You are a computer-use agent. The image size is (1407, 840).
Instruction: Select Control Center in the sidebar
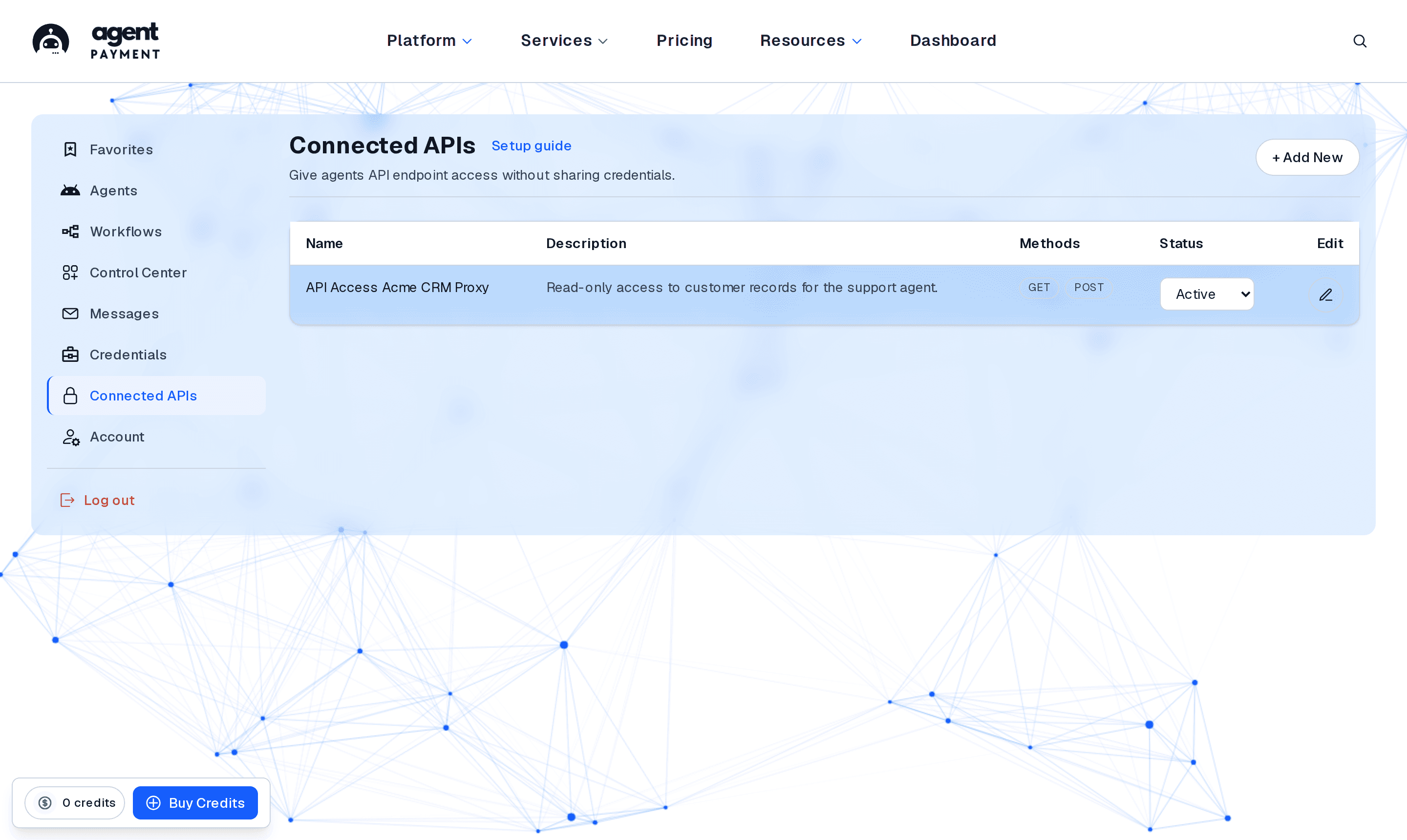(x=157, y=272)
